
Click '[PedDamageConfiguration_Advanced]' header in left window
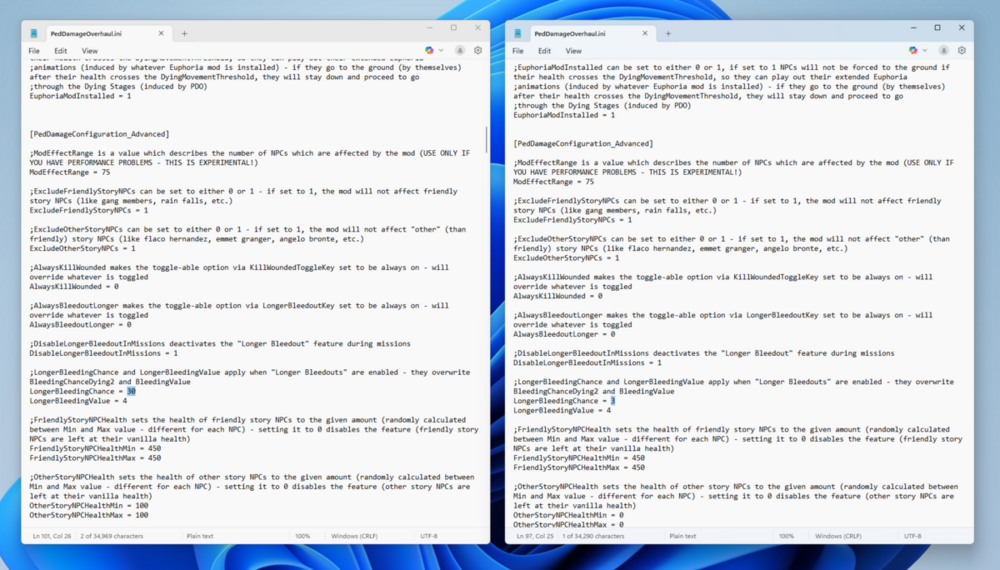click(99, 134)
